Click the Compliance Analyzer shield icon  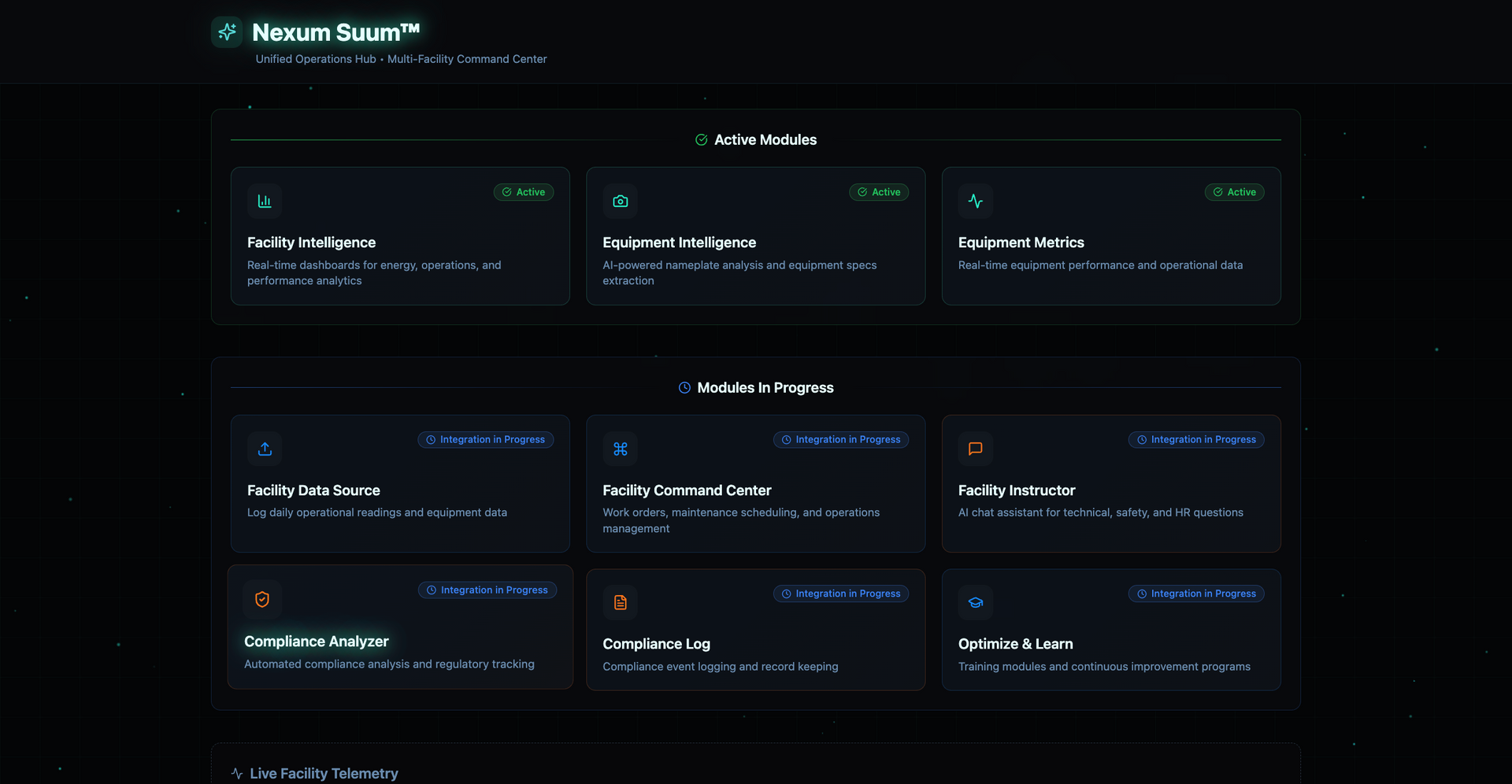click(x=262, y=599)
